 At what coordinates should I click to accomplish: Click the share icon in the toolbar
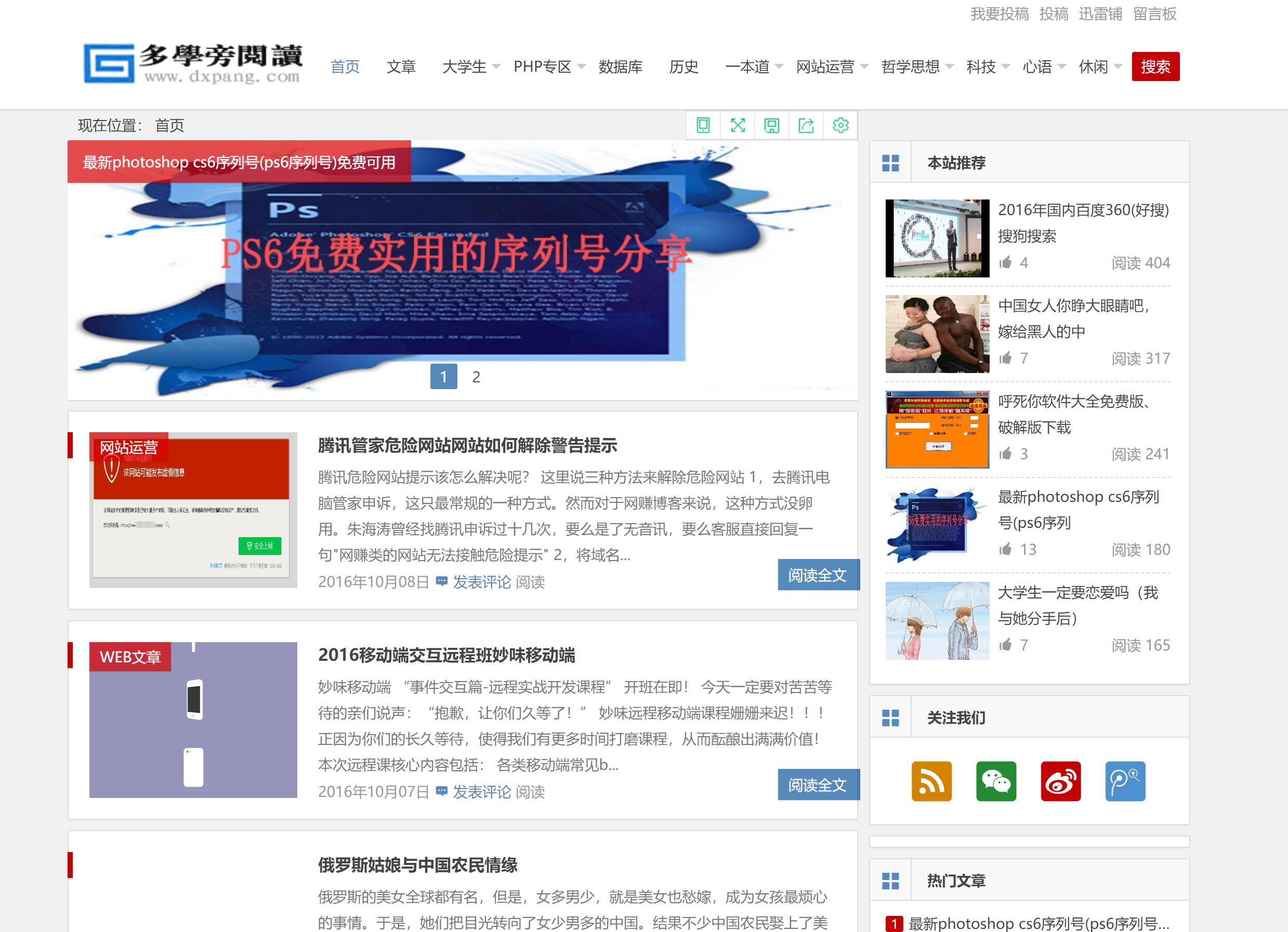pyautogui.click(x=806, y=125)
